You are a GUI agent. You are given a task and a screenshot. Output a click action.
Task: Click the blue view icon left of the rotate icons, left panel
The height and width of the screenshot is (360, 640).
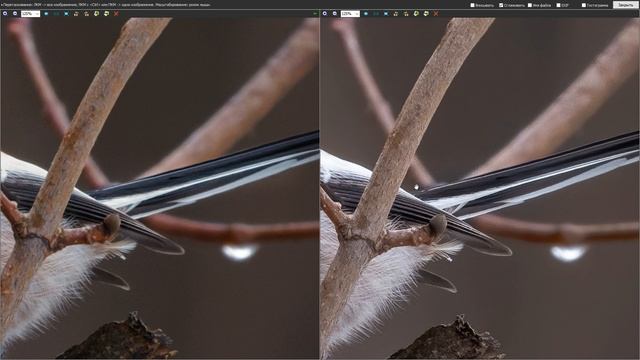[x=66, y=13]
